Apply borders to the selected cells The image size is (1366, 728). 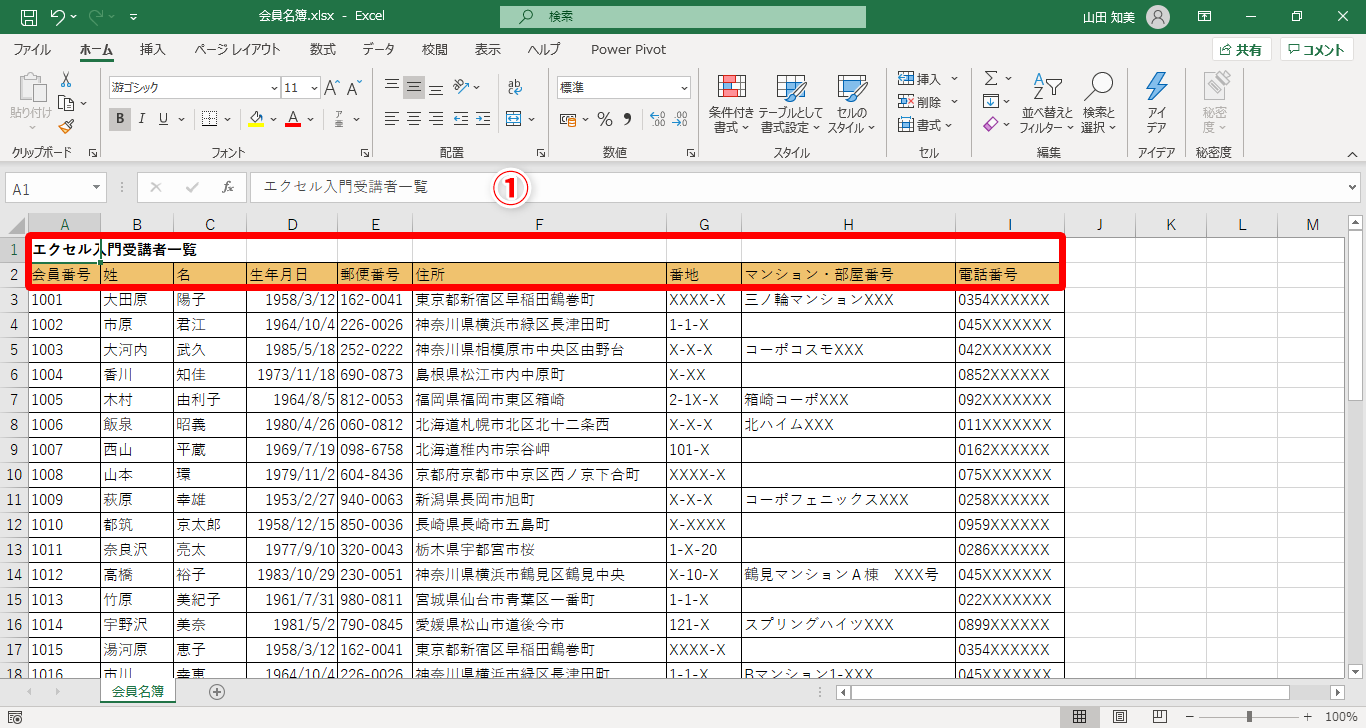pyautogui.click(x=209, y=119)
